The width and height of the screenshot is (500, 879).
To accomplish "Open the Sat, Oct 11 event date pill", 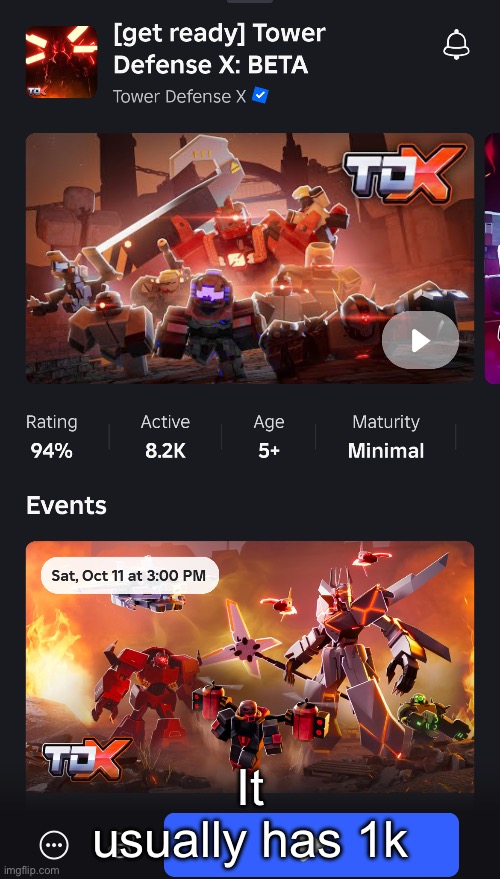I will tap(129, 575).
